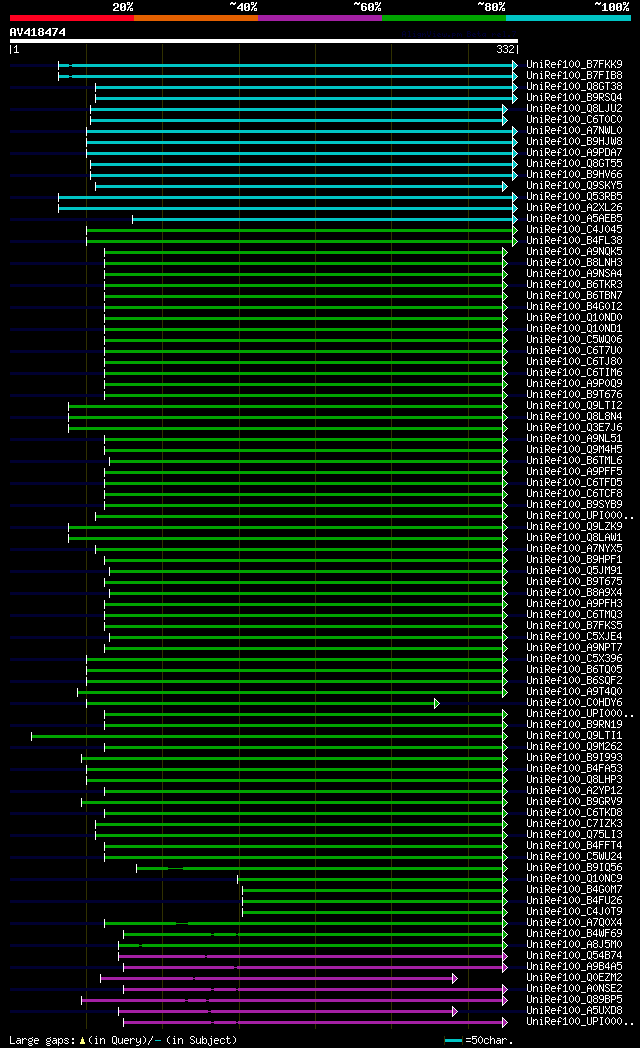
Task: Select the UniRef100_A9PDA7 label
Action: pos(574,153)
